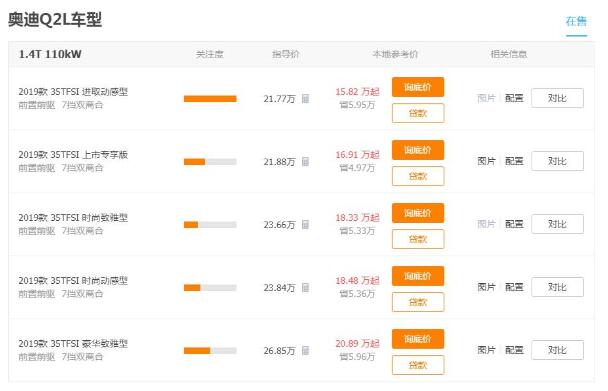Click the 15.82万起 local reference price
The height and width of the screenshot is (391, 608).
coord(357,92)
